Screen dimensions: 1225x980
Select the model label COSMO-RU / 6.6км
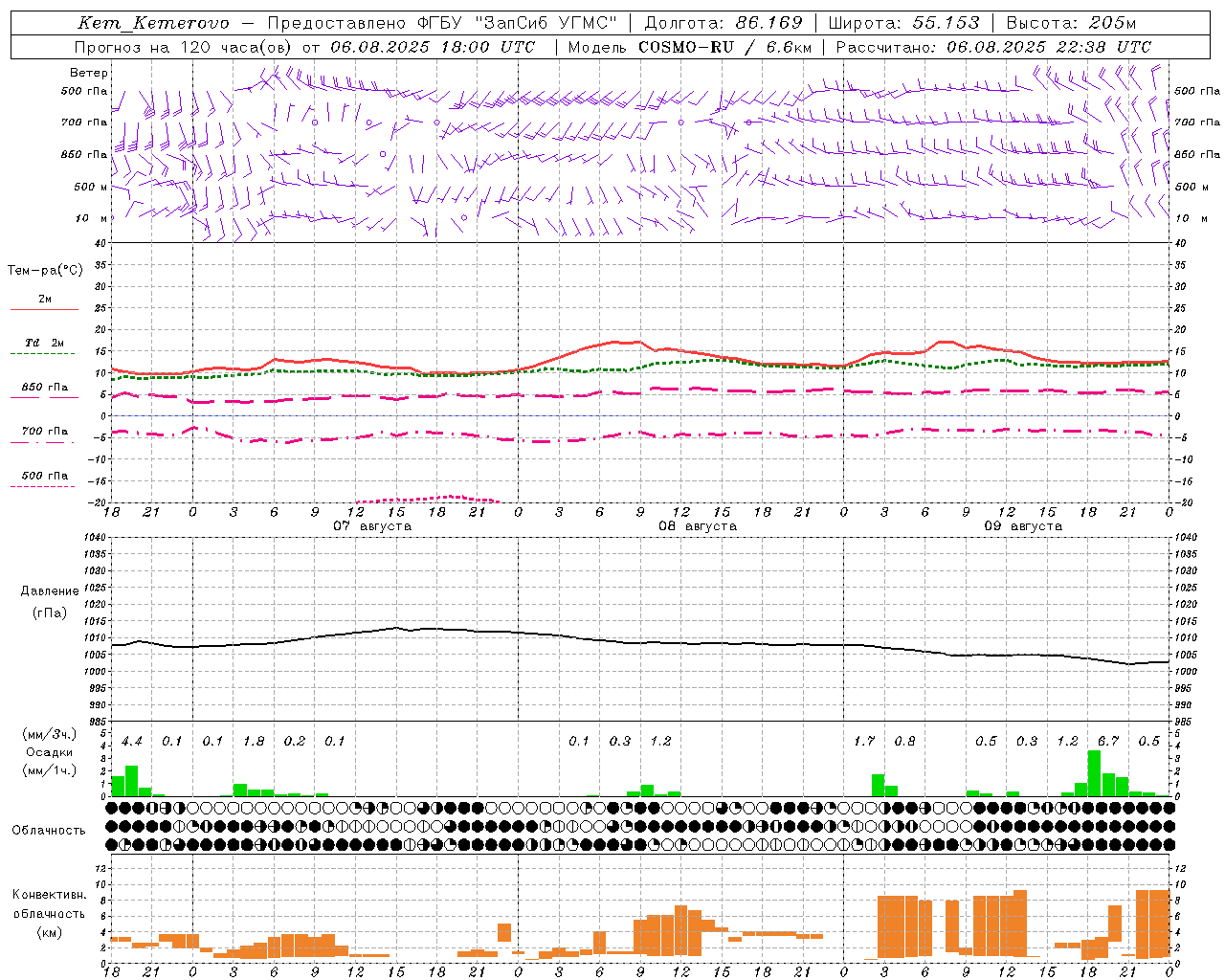pyautogui.click(x=725, y=47)
